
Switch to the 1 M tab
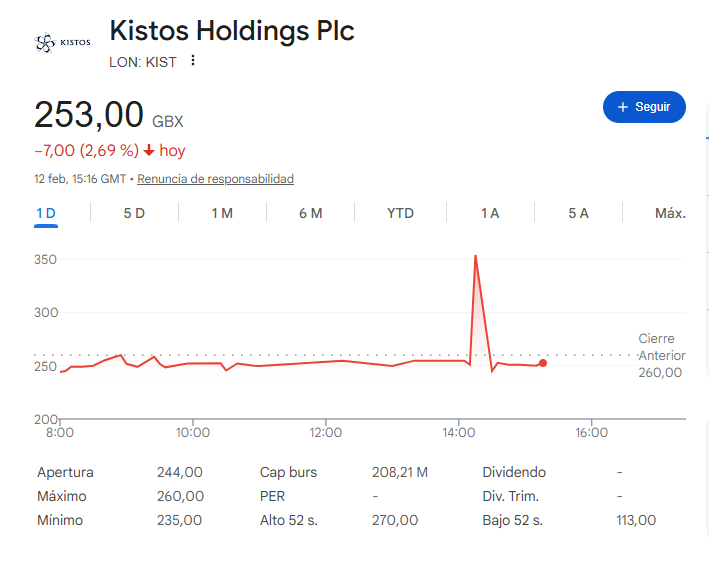(222, 213)
